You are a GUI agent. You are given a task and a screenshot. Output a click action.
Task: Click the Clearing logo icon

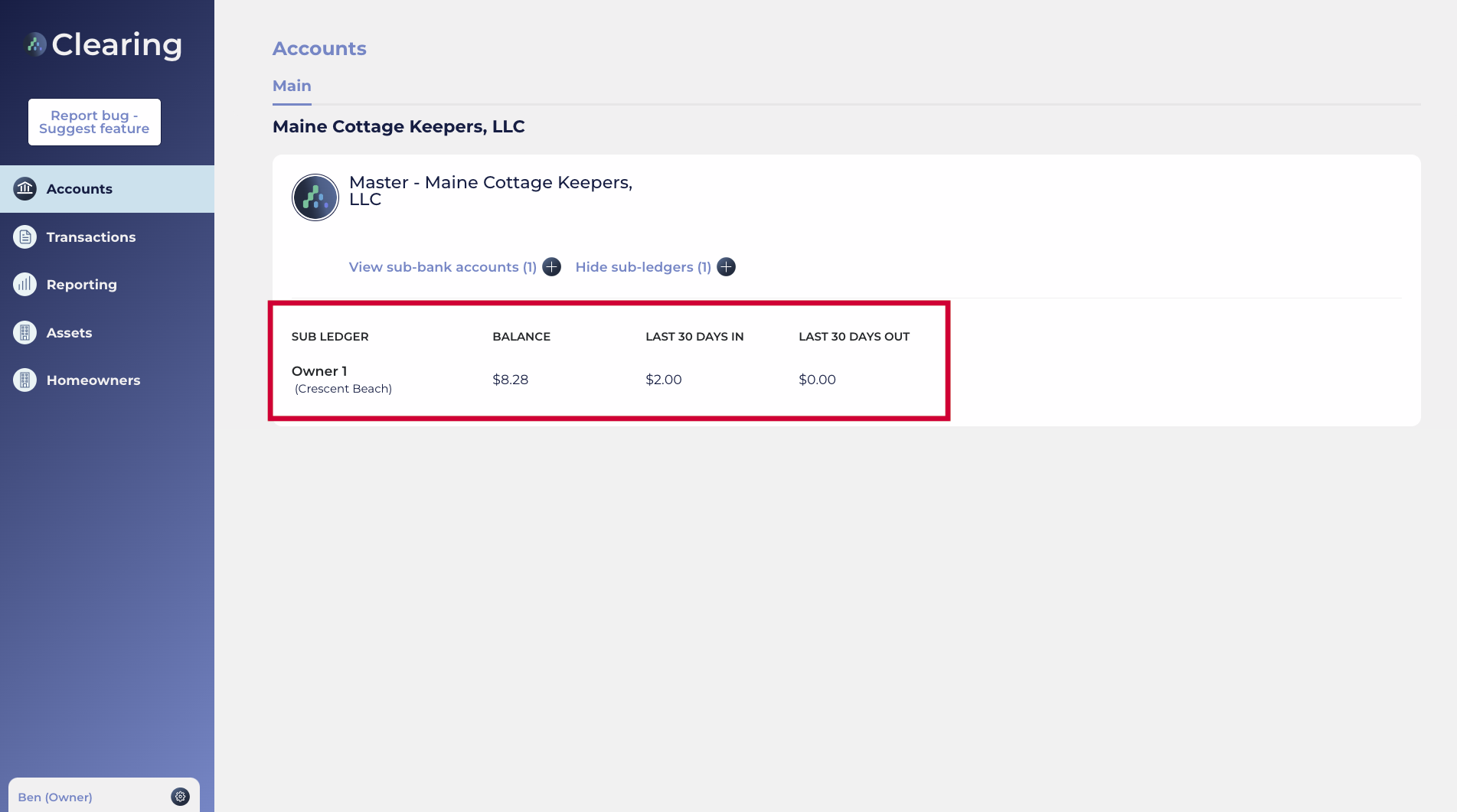(34, 44)
